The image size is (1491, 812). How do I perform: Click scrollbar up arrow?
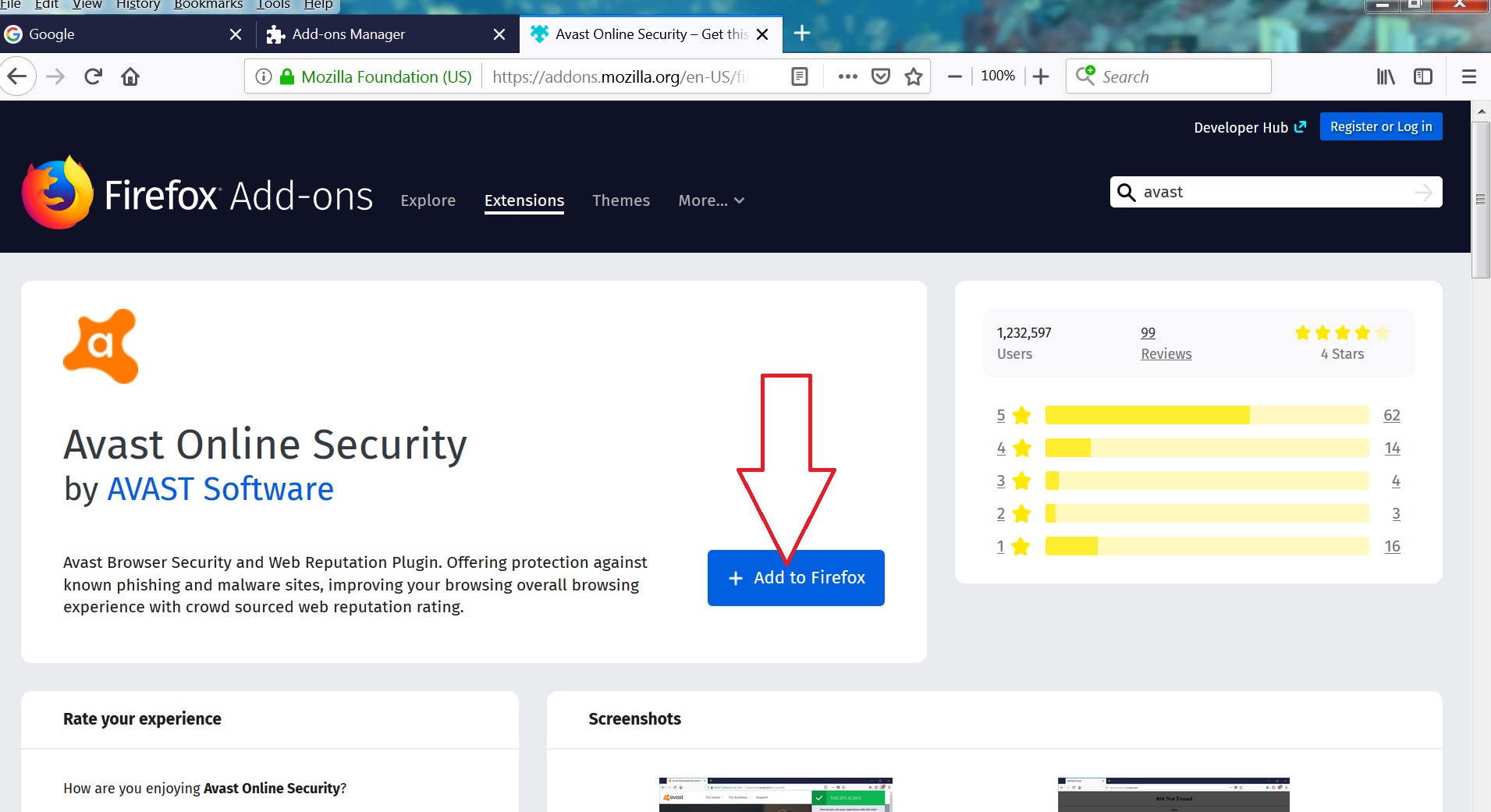coord(1481,112)
